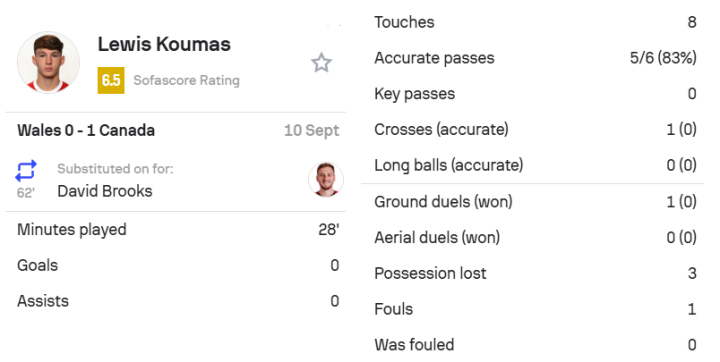This screenshot has height=362, width=720.
Task: Select the David Brooks name link
Action: pos(105,191)
